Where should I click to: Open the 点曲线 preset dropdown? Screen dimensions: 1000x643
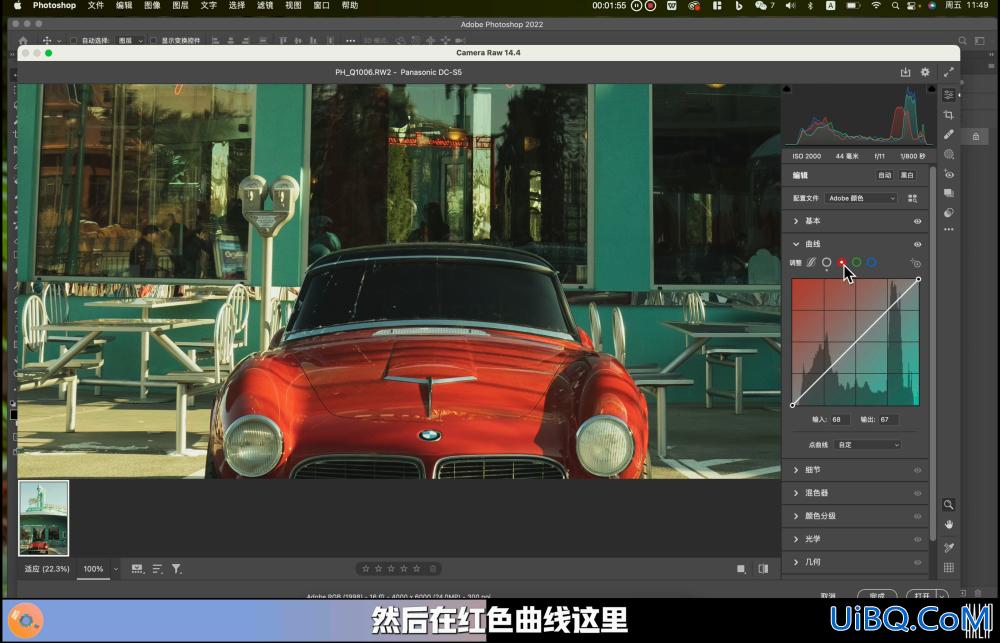point(867,445)
